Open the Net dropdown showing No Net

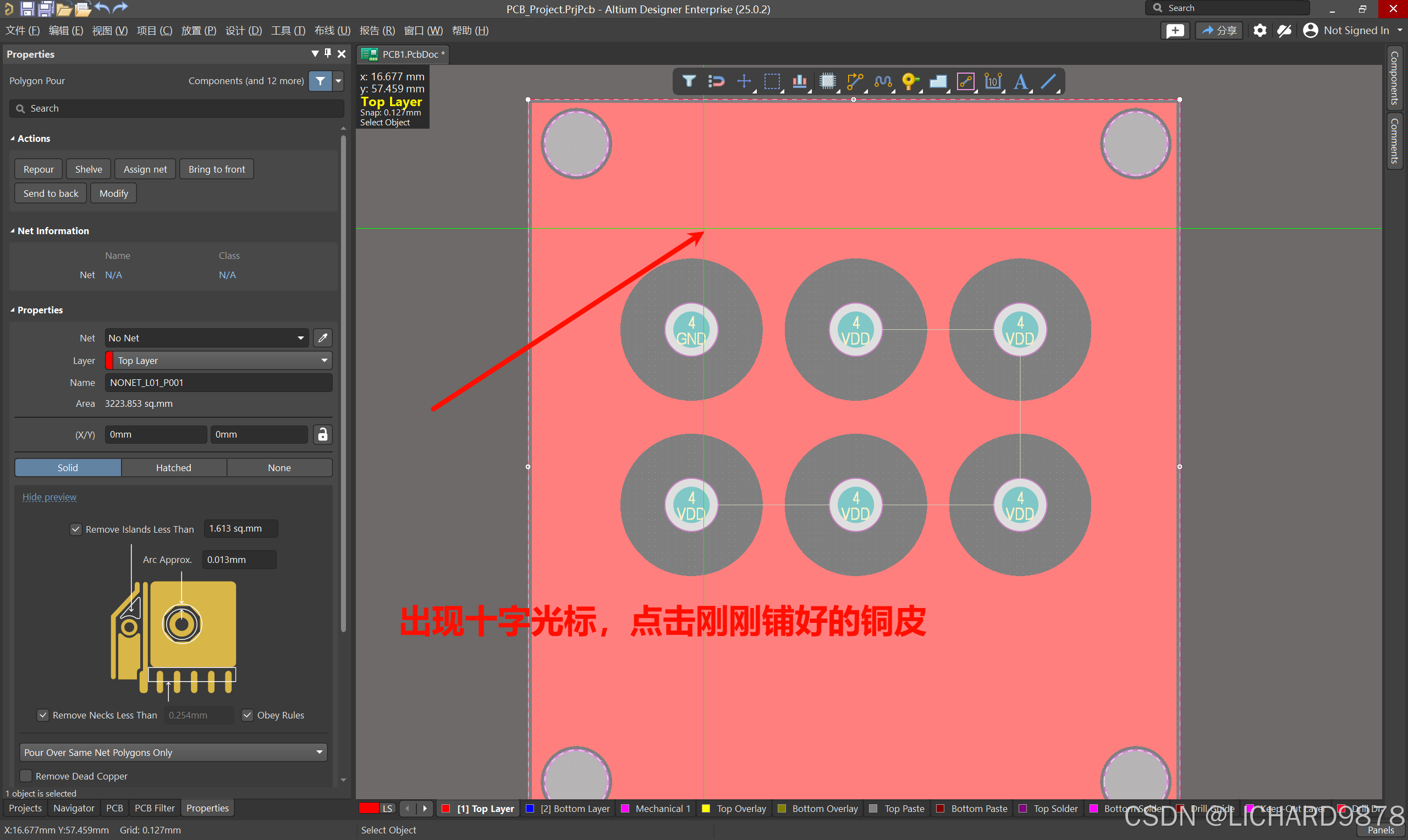(207, 338)
